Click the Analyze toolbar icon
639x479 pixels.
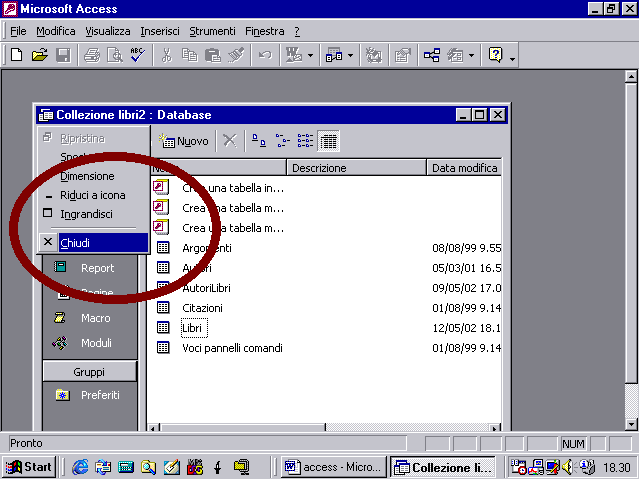(x=334, y=55)
